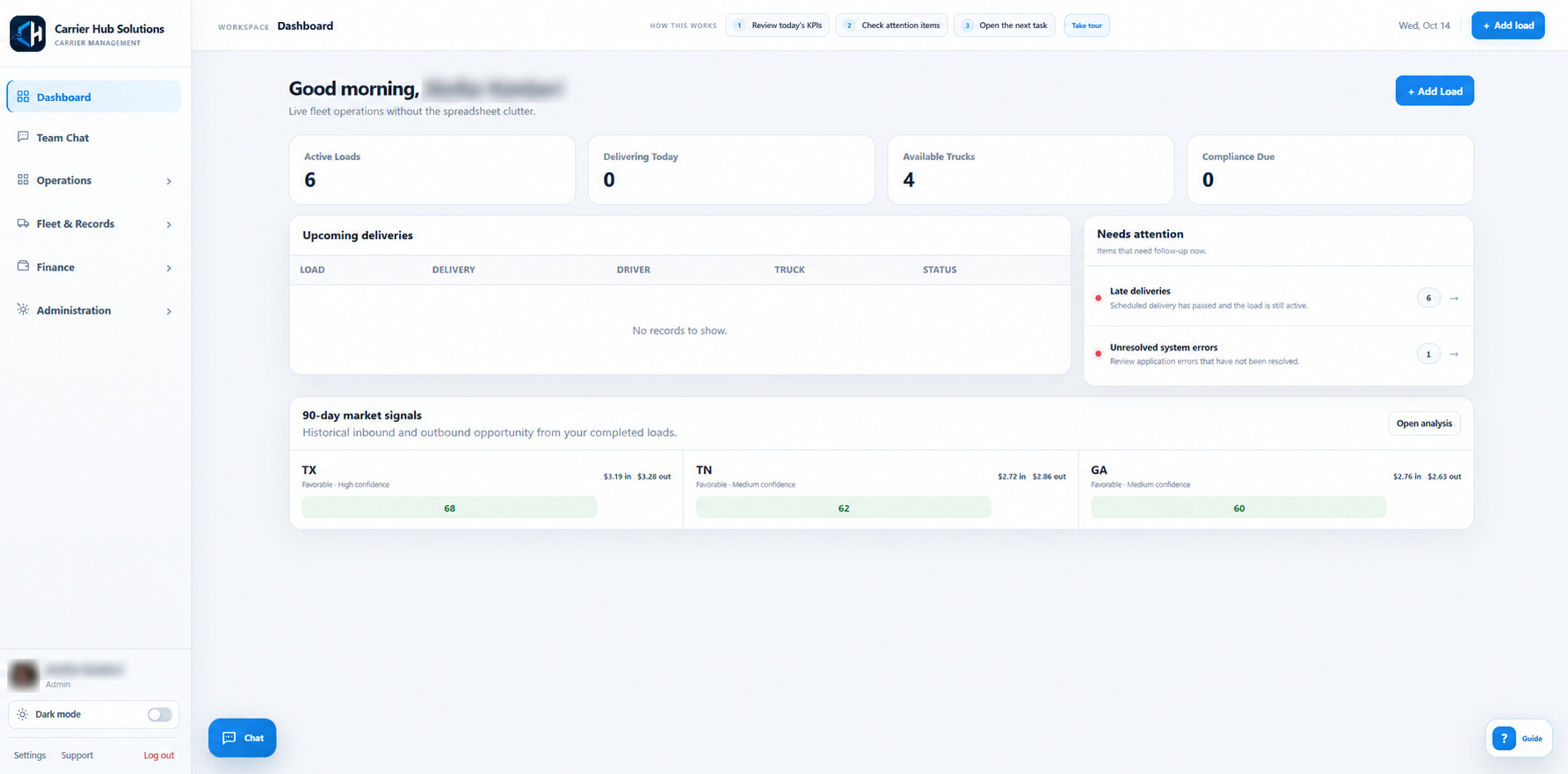The image size is (1568, 774).
Task: Click the Add Load button beside greeting
Action: [1434, 91]
